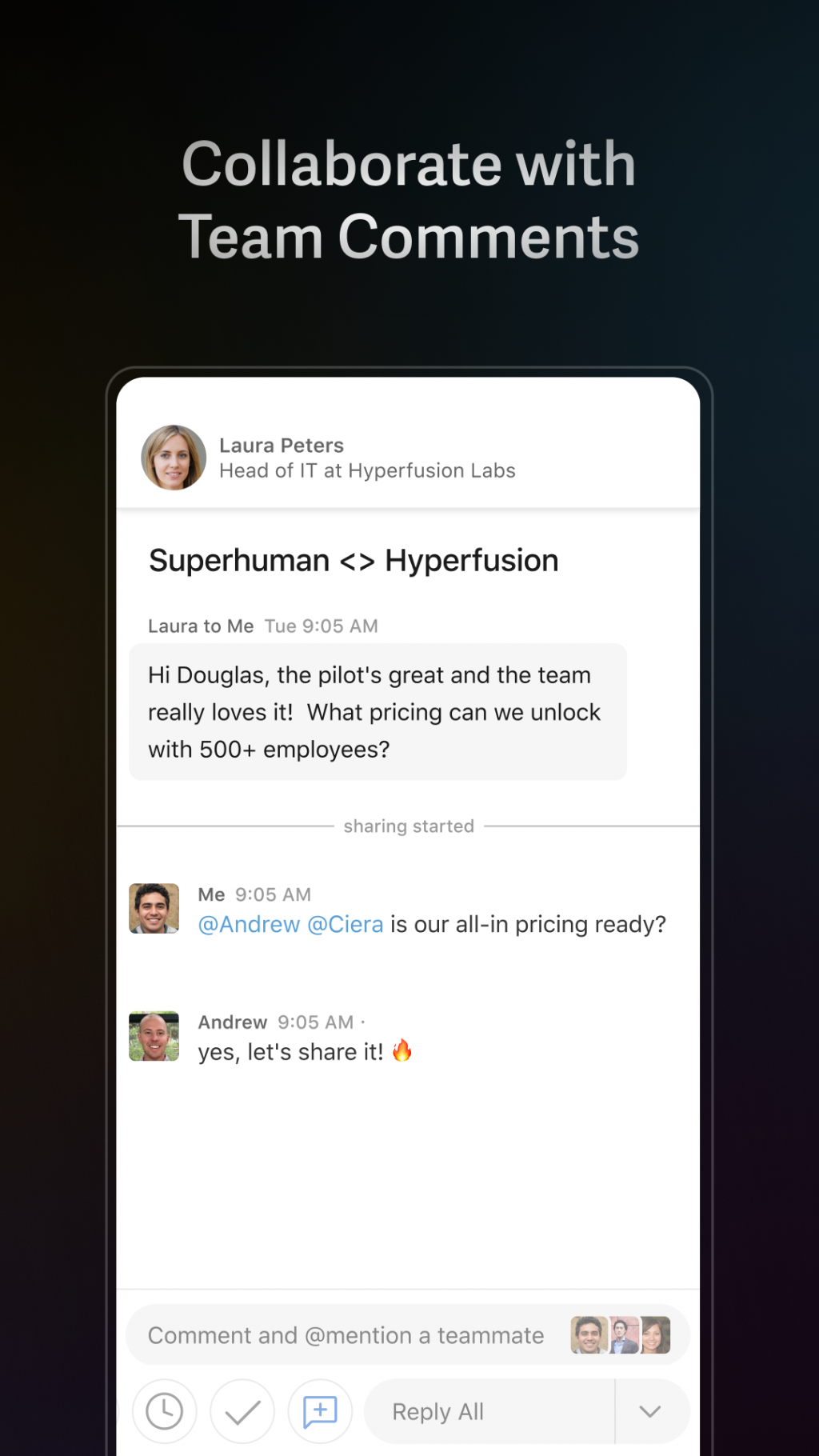Click Andrew's name on his comment
The height and width of the screenshot is (1456, 819).
233,1022
